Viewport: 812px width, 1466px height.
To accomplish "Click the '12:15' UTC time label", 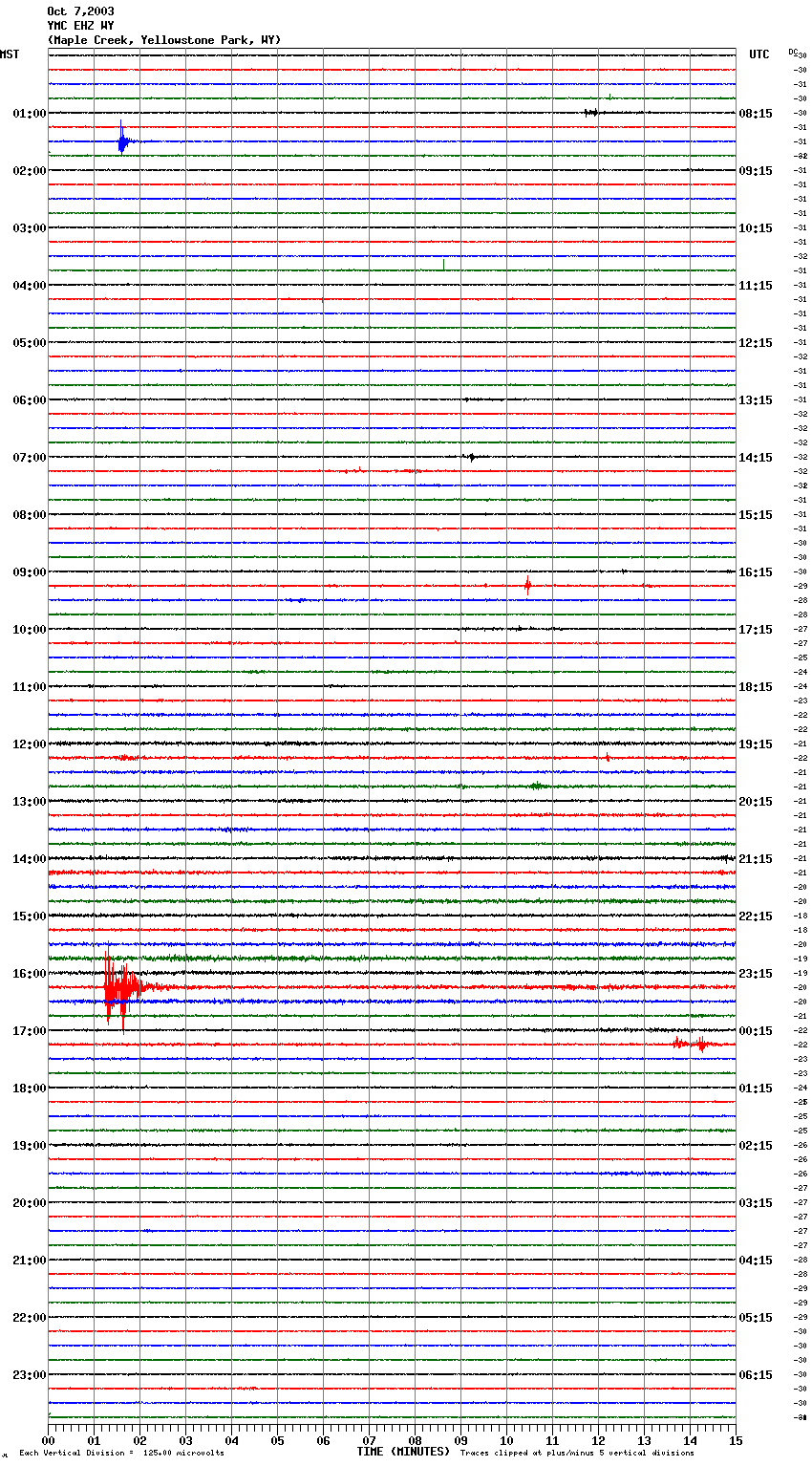I will 756,343.
